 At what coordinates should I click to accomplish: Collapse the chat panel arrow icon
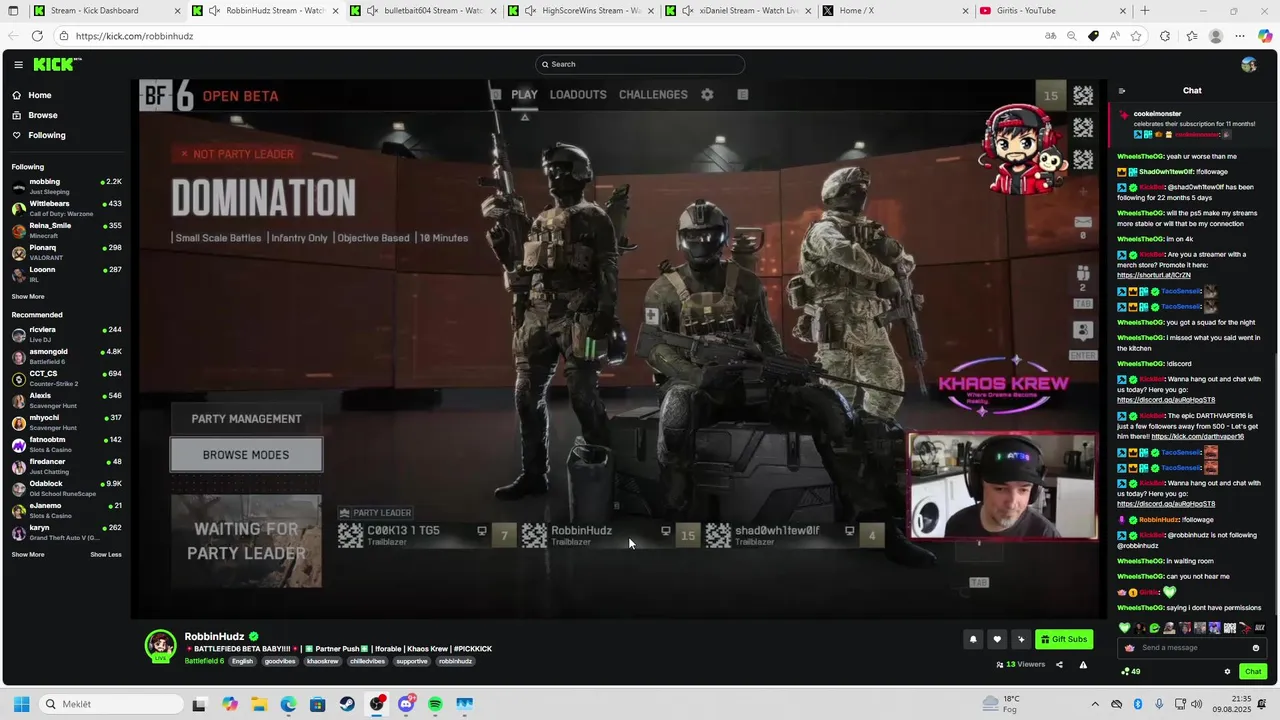coord(1121,90)
